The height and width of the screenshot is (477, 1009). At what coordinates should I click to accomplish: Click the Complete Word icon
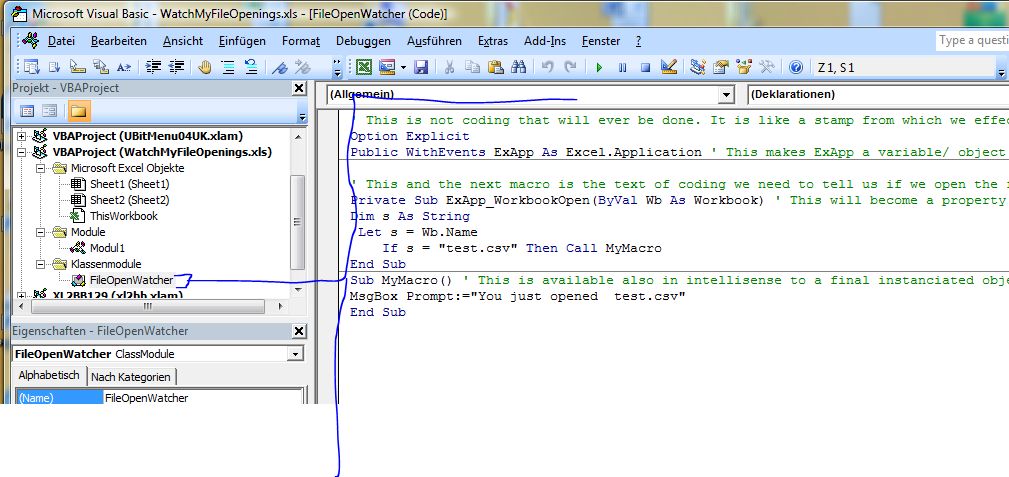coord(124,67)
